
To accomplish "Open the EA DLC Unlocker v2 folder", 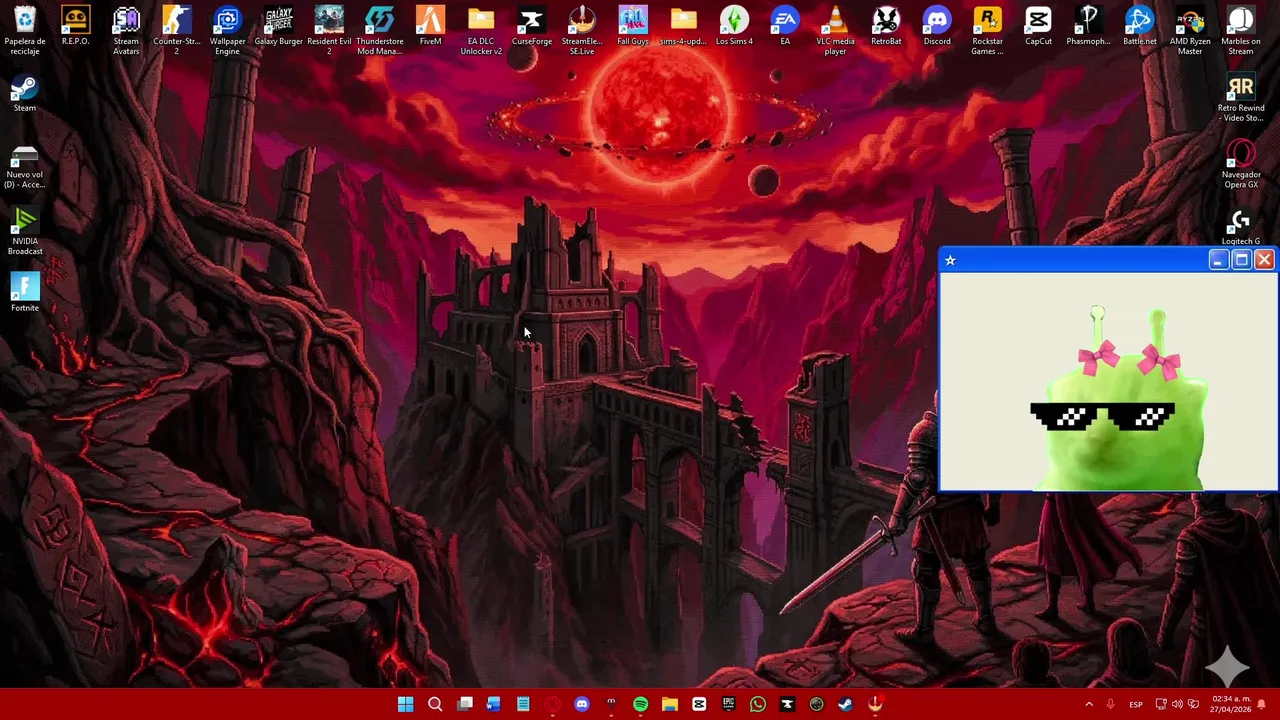I will click(481, 28).
